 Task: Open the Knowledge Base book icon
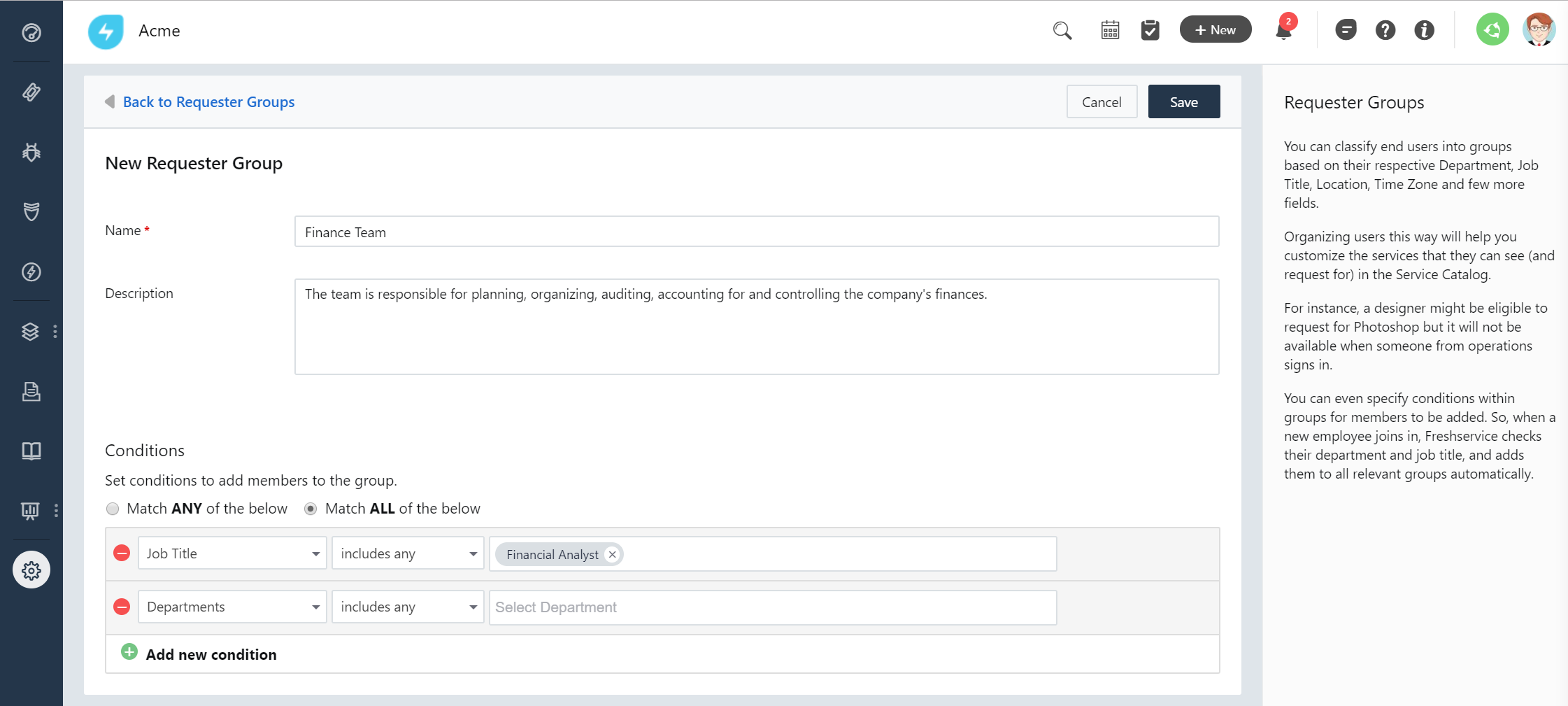click(31, 451)
